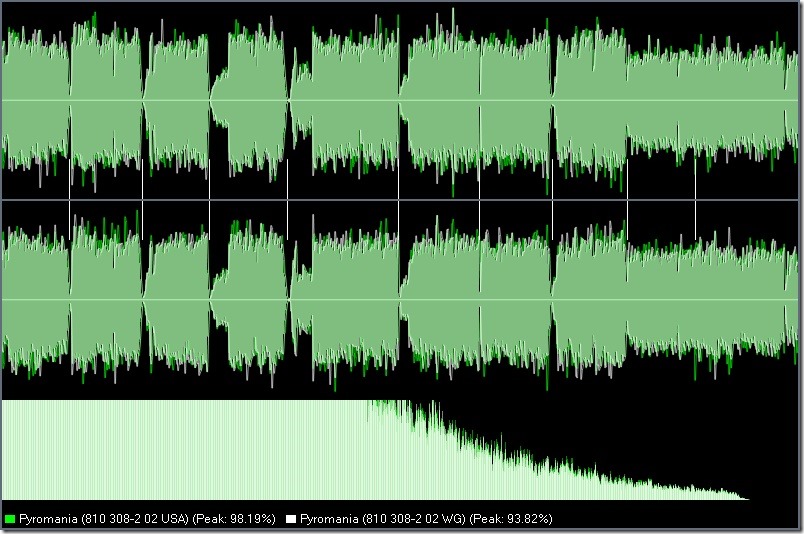Click the white WG legend color swatch

291,519
